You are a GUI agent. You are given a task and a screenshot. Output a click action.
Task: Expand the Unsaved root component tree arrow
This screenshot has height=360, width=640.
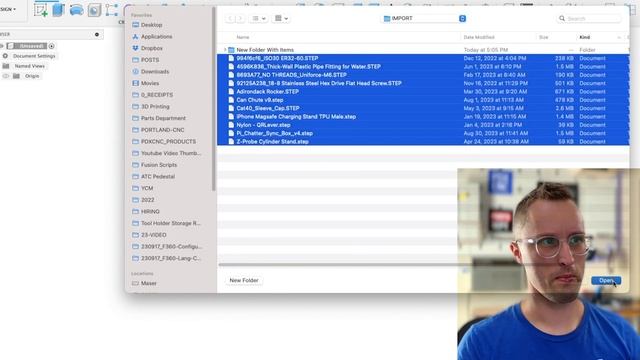click(2, 46)
